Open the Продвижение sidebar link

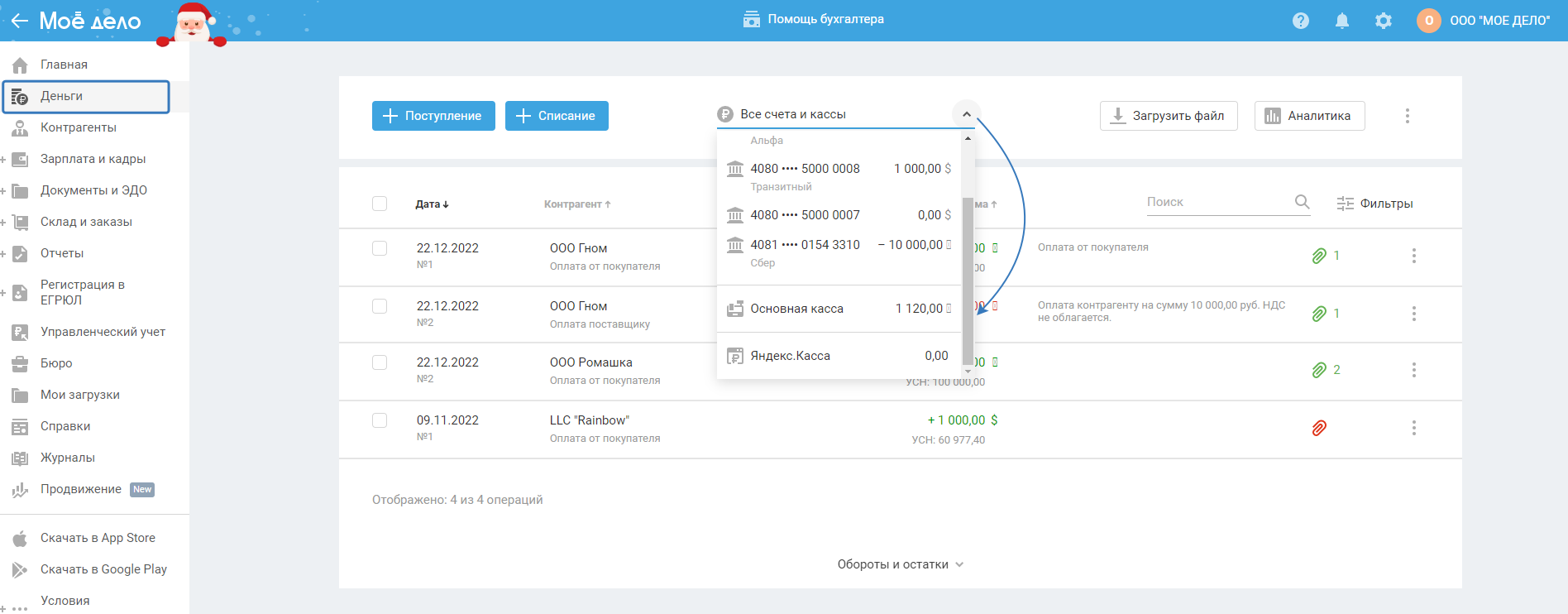pyautogui.click(x=81, y=489)
